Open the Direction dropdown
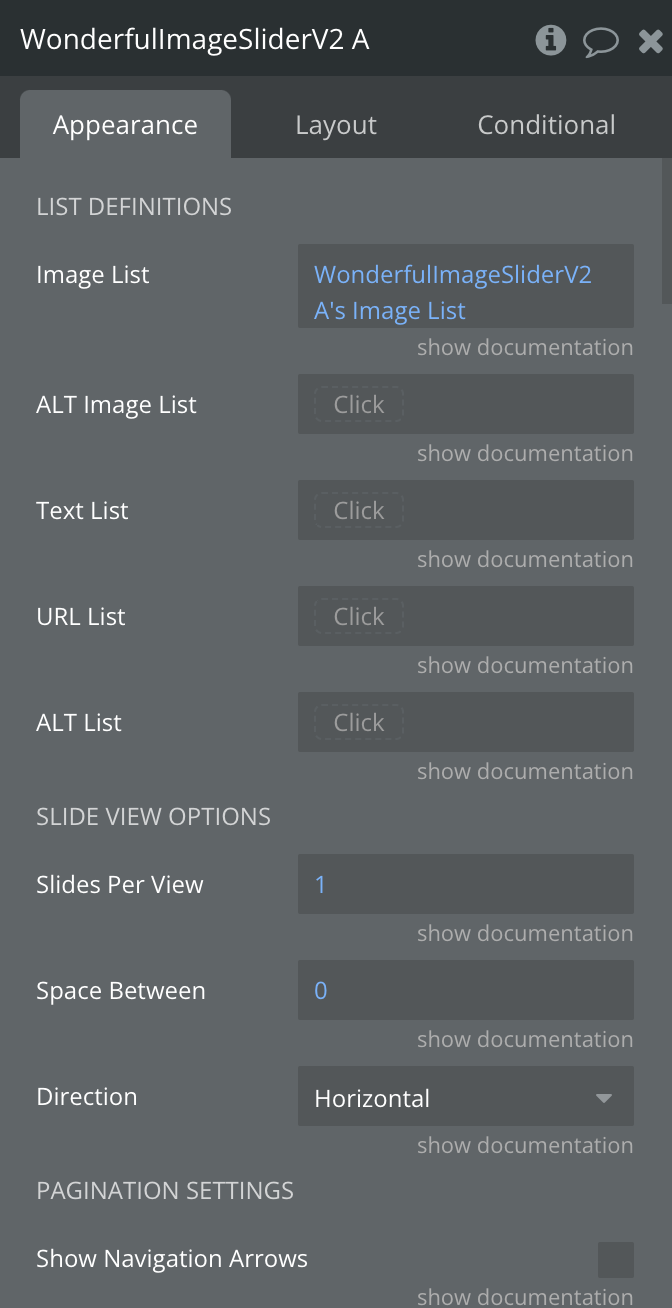Image resolution: width=672 pixels, height=1308 pixels. point(465,1098)
